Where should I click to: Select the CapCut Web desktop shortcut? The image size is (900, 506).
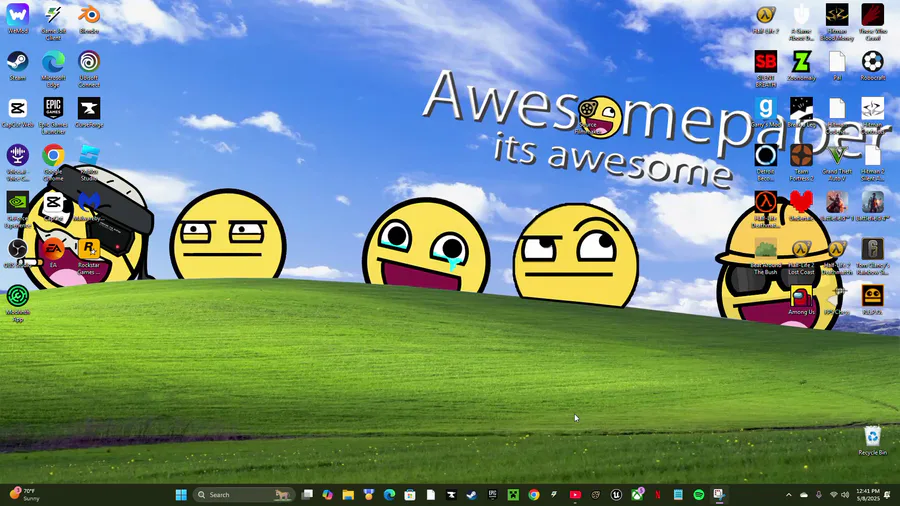tap(18, 112)
